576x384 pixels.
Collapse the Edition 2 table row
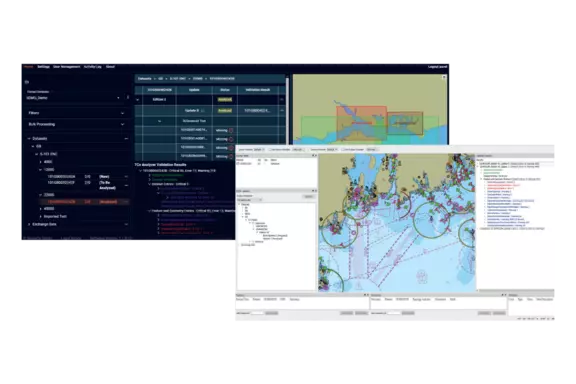click(x=138, y=100)
